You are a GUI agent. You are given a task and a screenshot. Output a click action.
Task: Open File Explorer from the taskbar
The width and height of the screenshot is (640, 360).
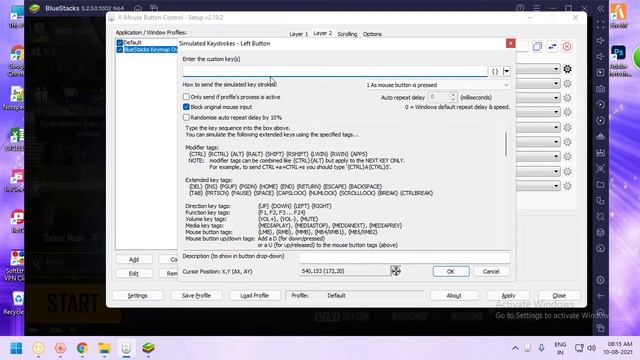coord(104,348)
